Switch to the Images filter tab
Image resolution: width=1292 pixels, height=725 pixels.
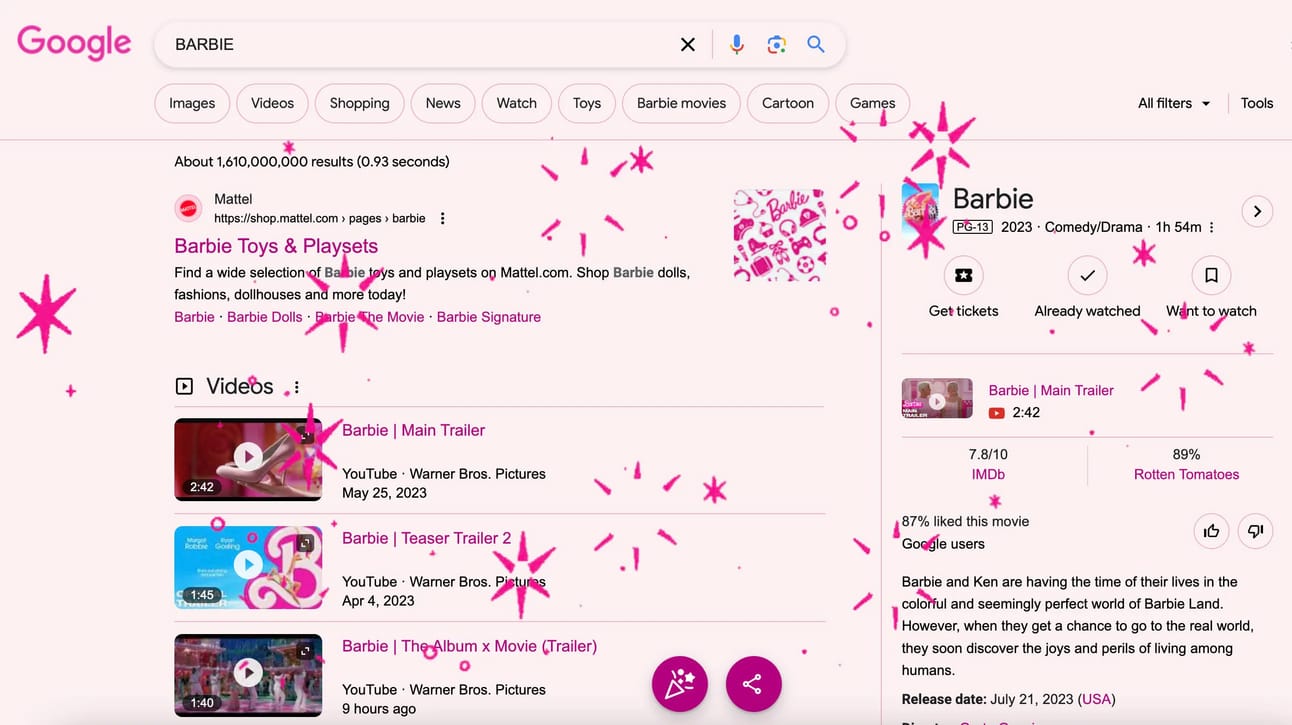tap(192, 103)
